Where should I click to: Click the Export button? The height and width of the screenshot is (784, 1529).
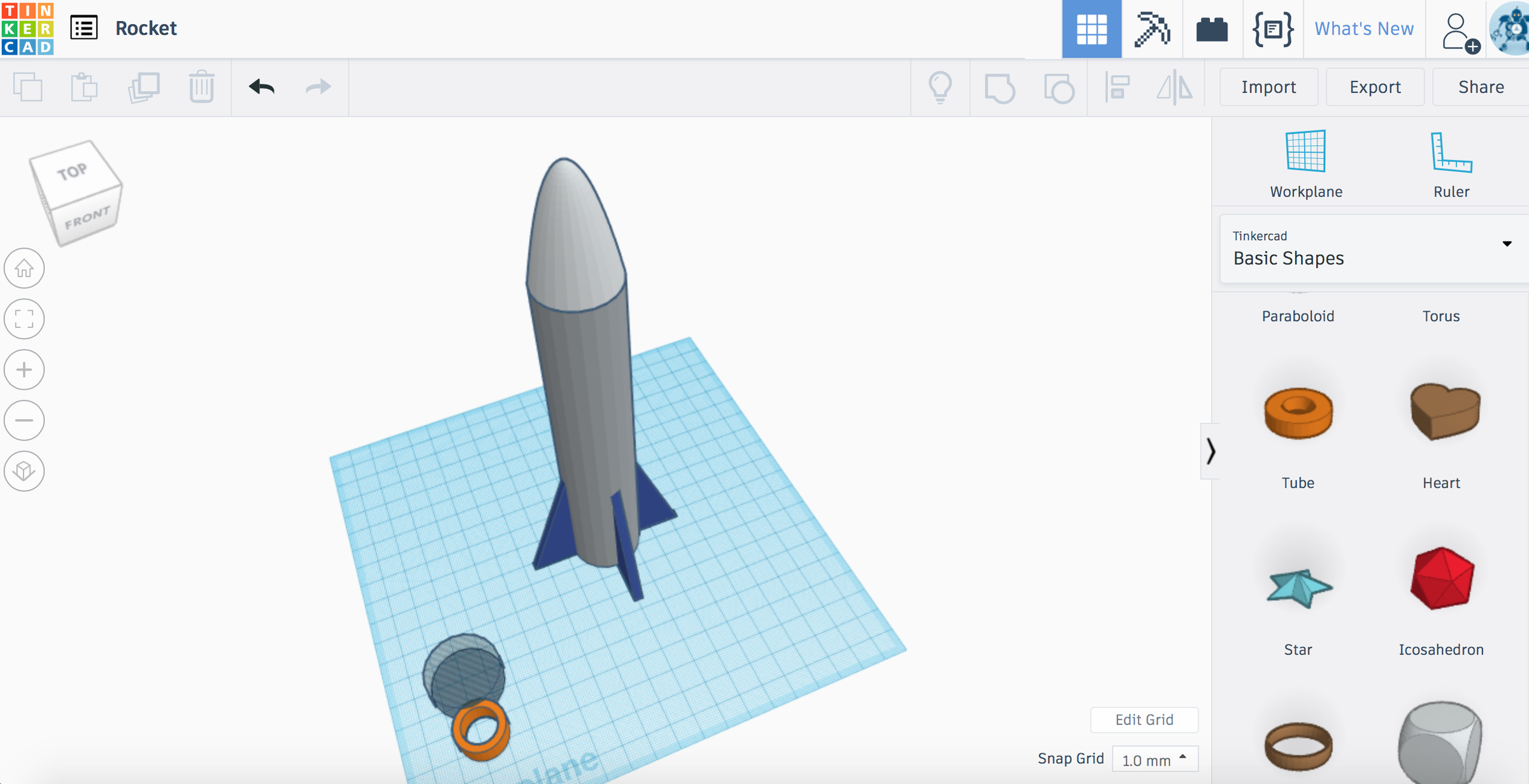1374,87
